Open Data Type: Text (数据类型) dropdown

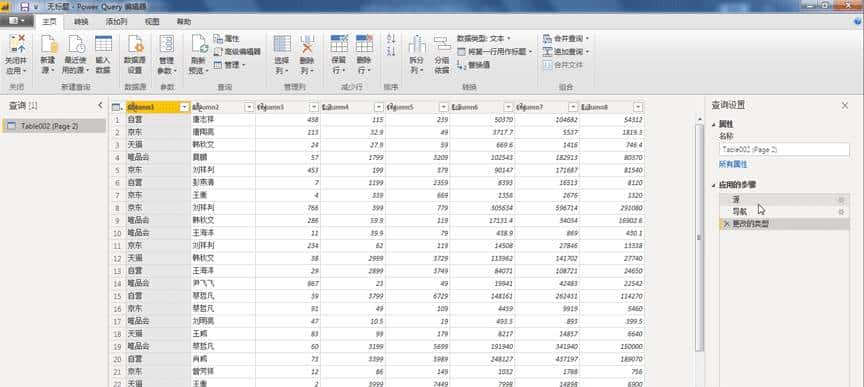tap(484, 39)
